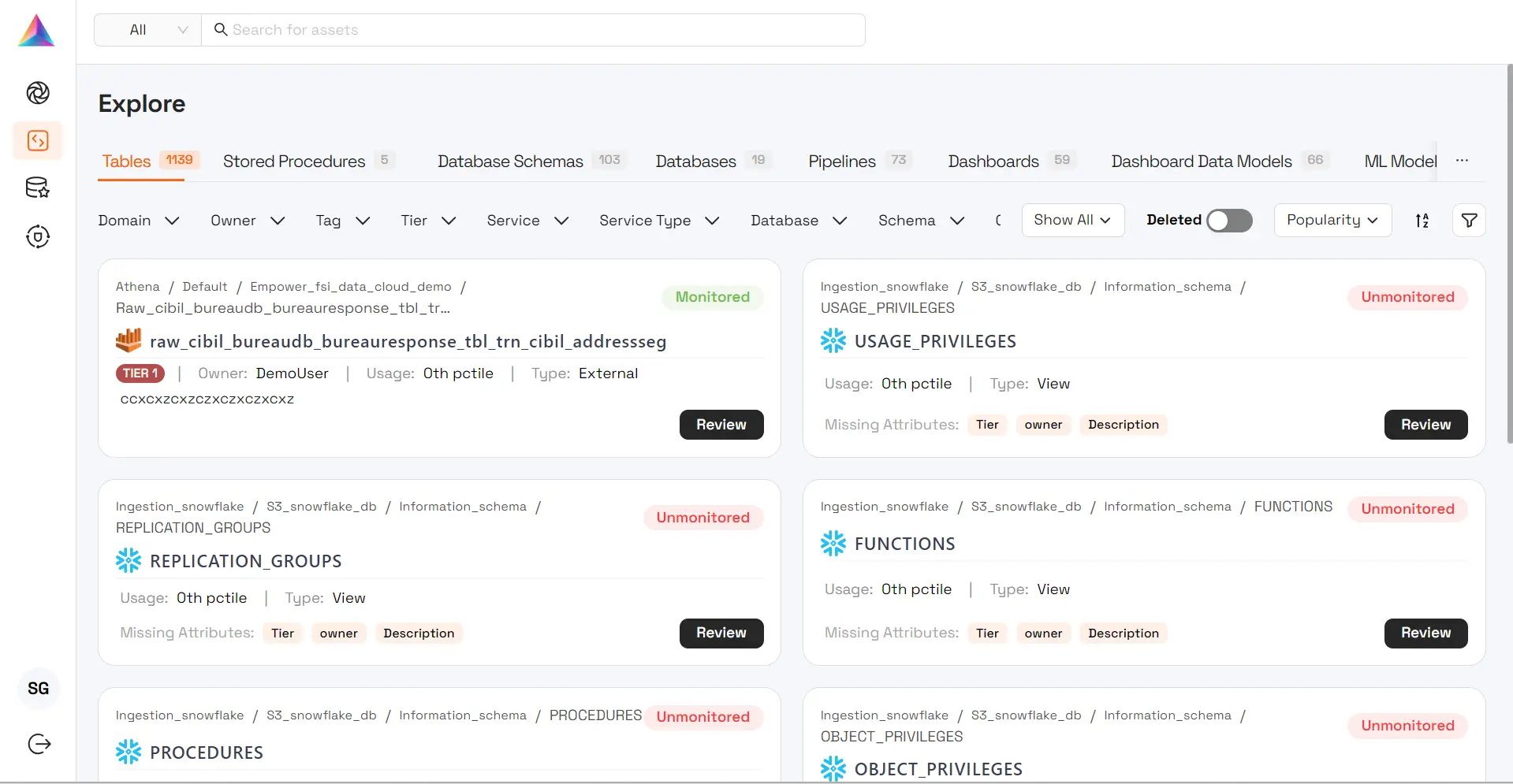This screenshot has width=1513, height=784.
Task: Open the data quality star database icon
Action: 38,188
